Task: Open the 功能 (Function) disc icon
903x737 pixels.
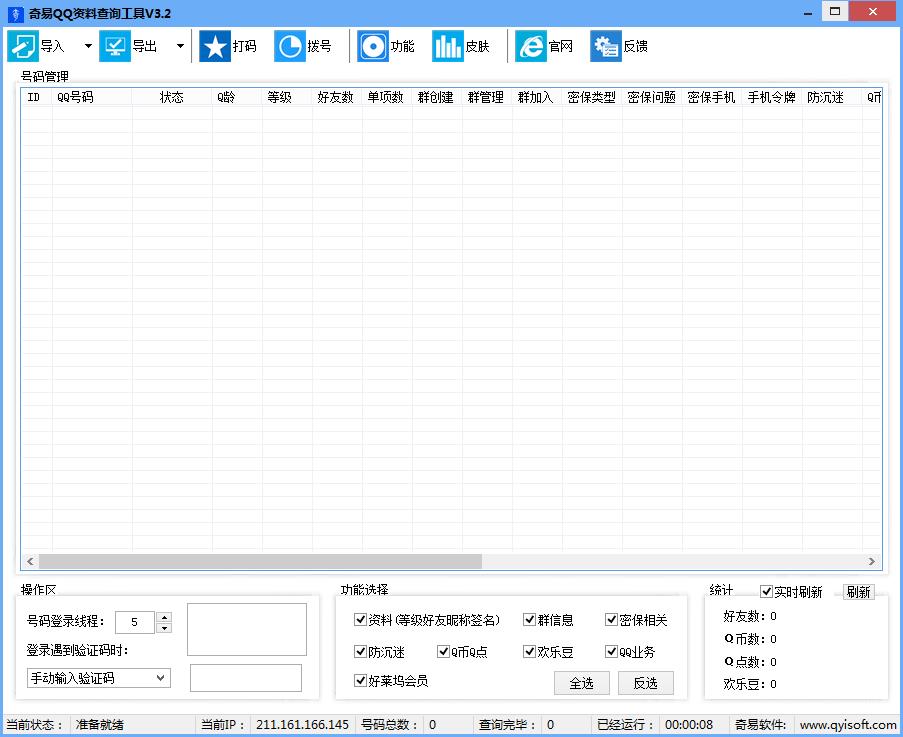Action: point(373,46)
